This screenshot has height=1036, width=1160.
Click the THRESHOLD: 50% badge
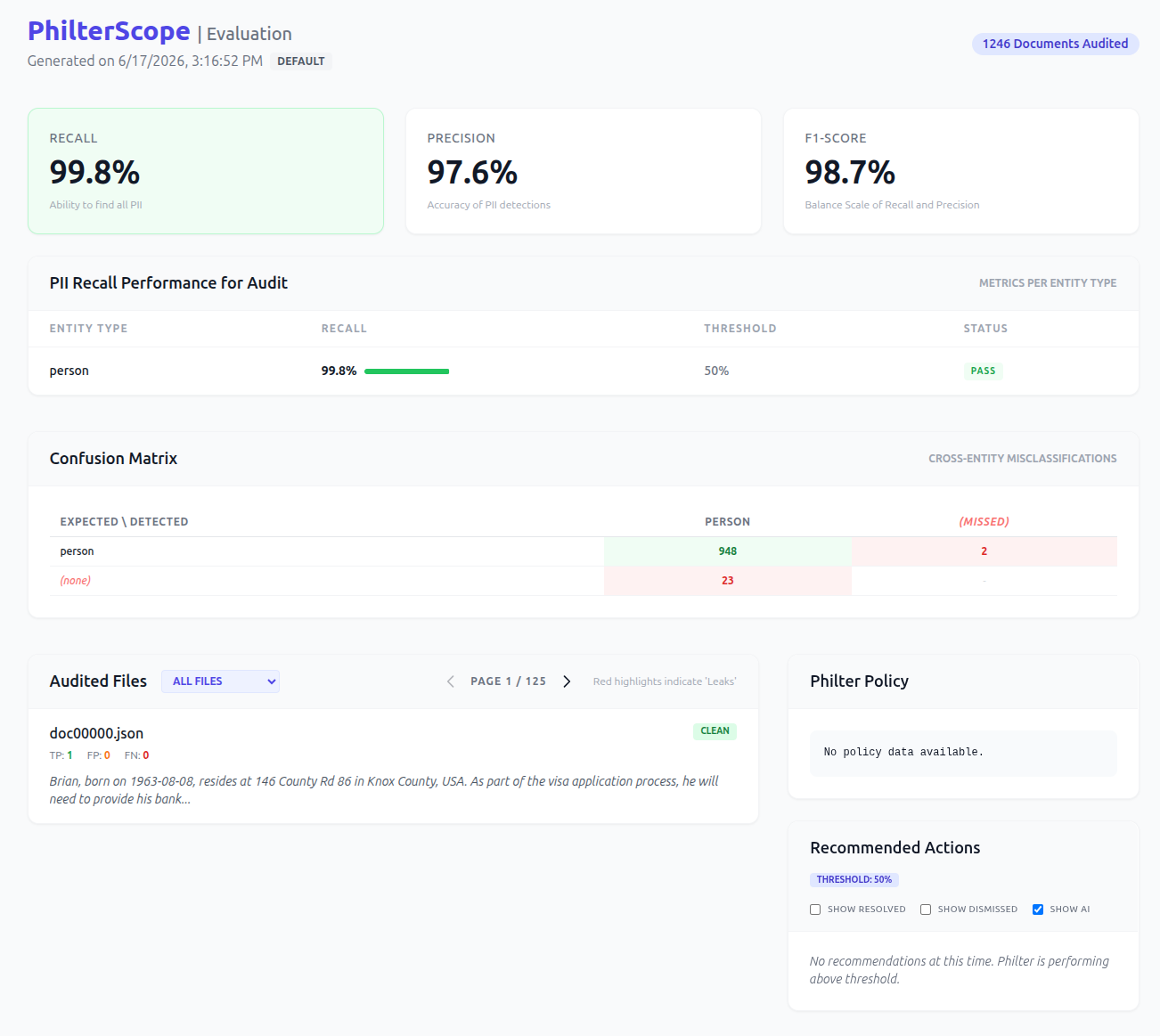pos(854,879)
